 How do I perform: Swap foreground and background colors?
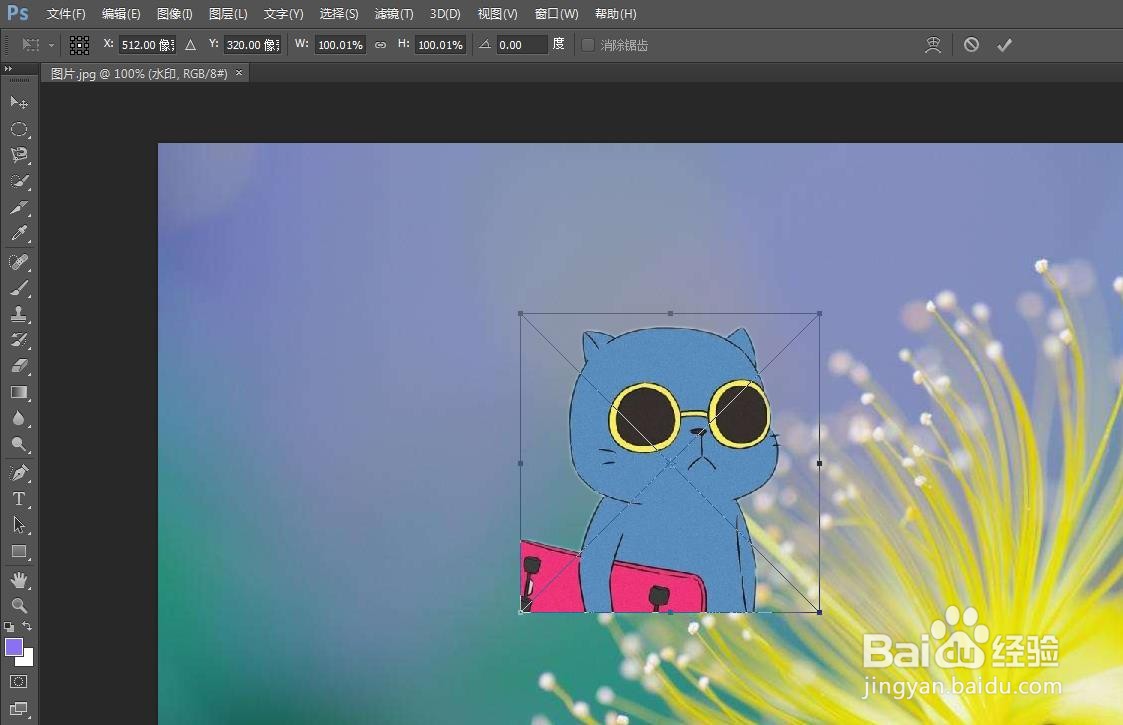[x=27, y=626]
